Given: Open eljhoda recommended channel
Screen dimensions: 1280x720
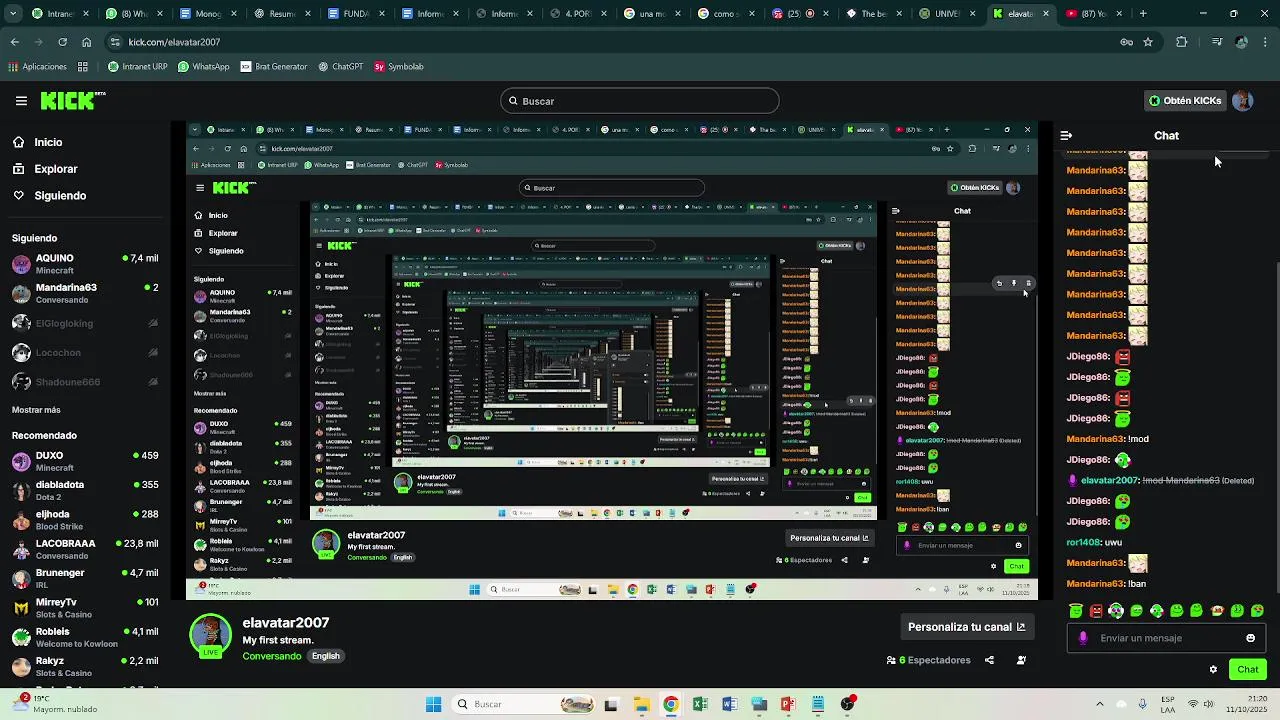Looking at the screenshot, I should (x=85, y=520).
